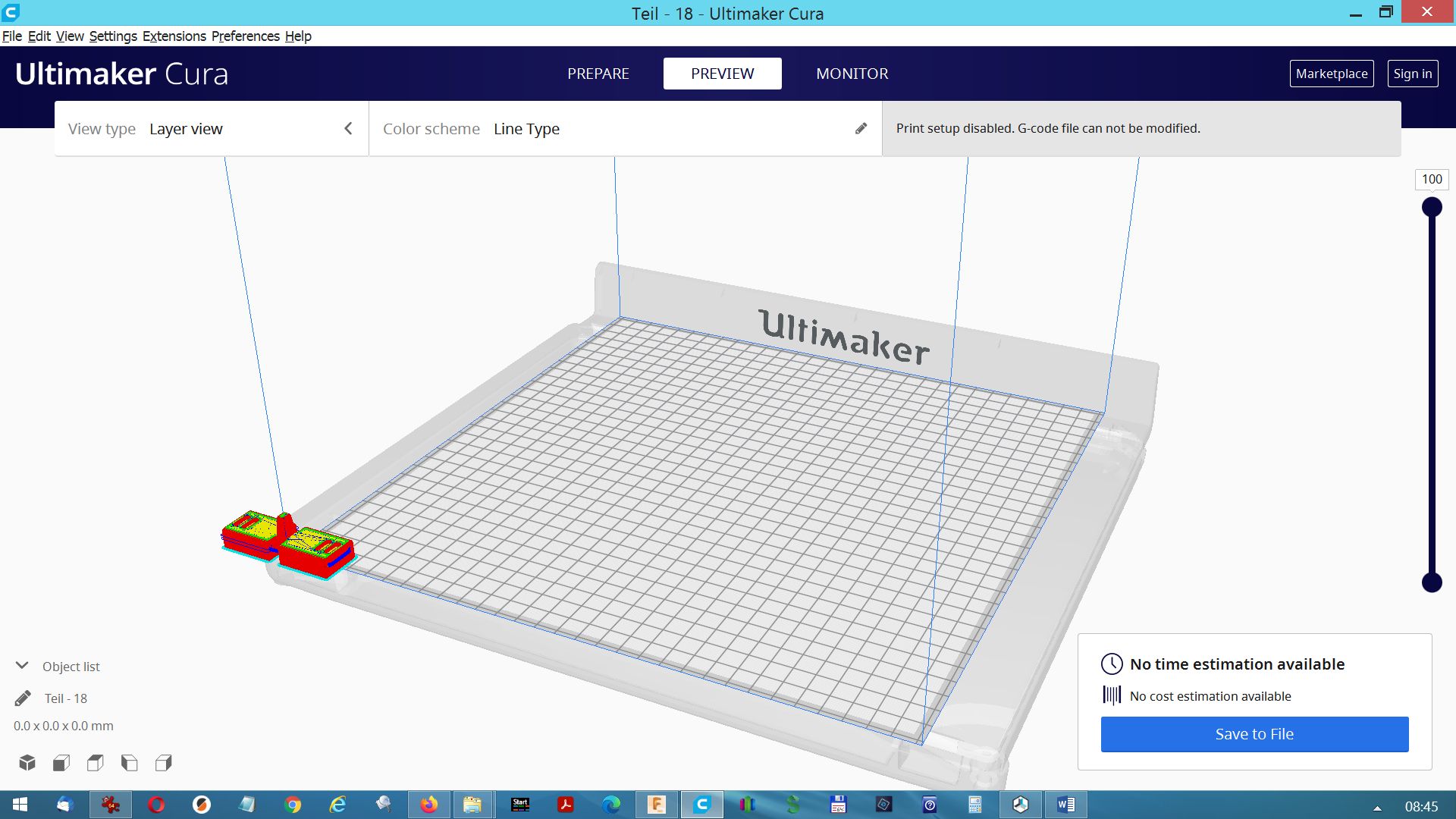Open the View type dropdown
This screenshot has height=819, width=1456.
click(186, 128)
